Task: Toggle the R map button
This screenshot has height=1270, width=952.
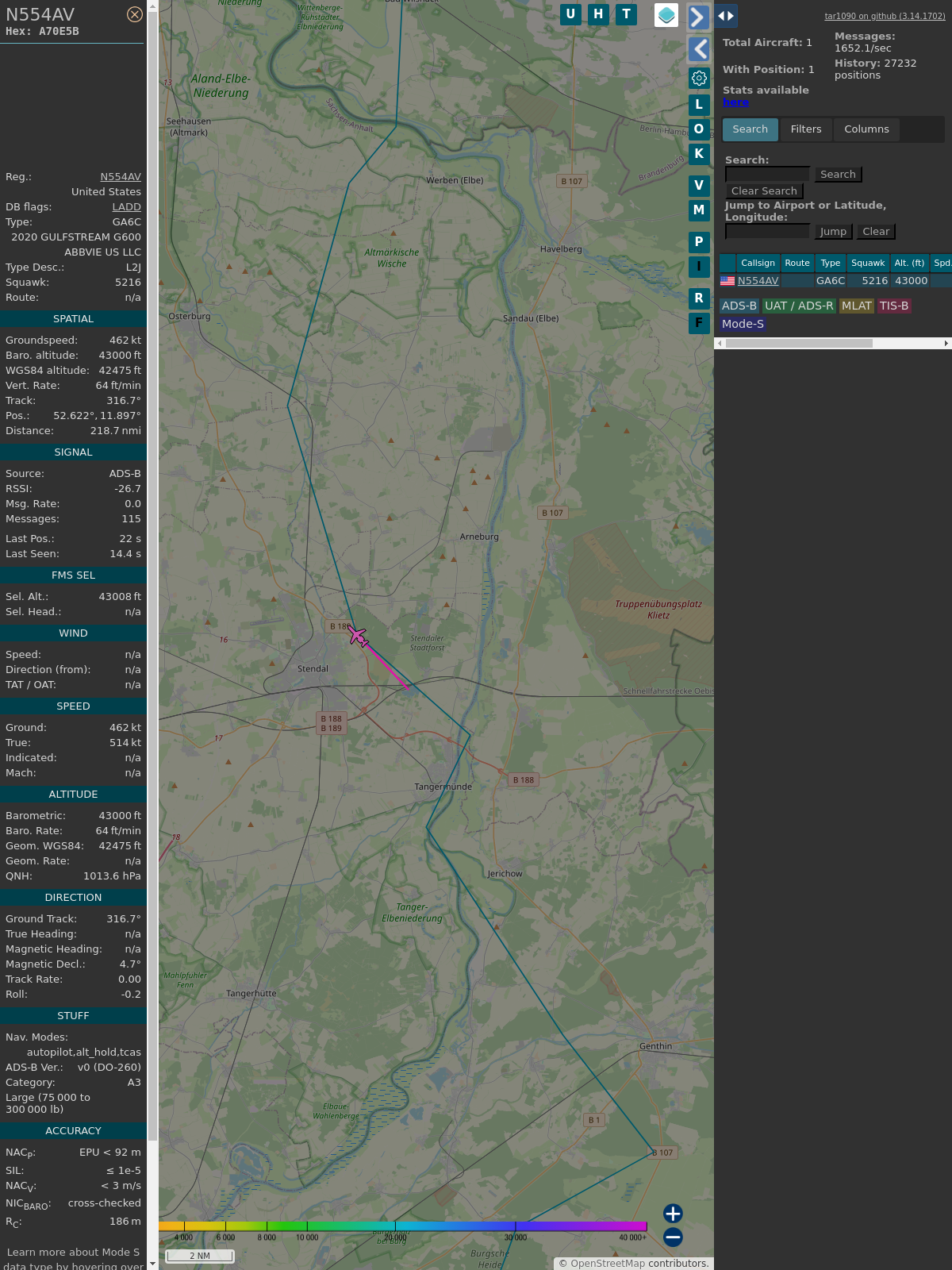Action: click(699, 298)
